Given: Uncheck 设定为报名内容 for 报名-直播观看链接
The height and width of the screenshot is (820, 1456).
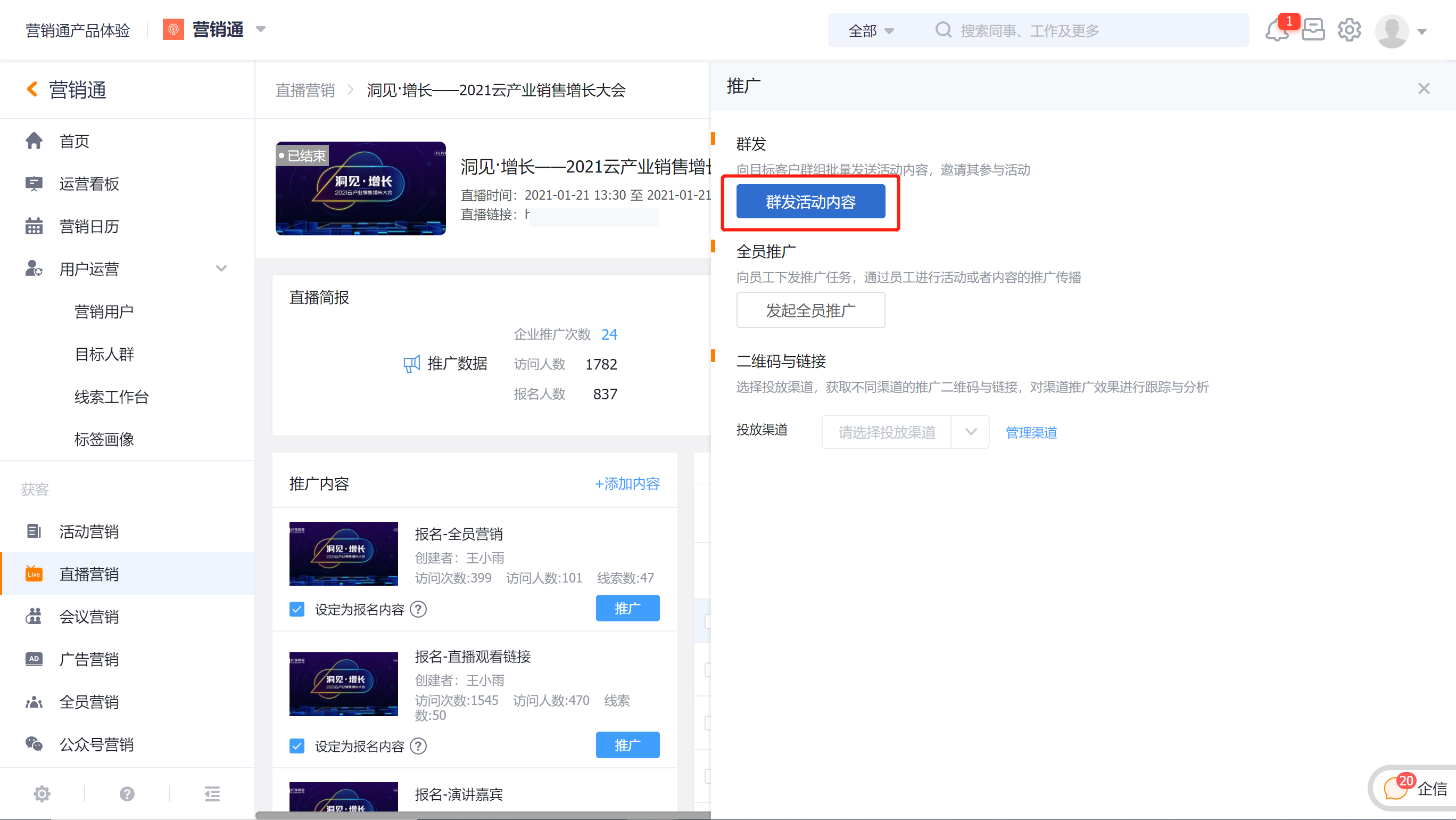Looking at the screenshot, I should (297, 746).
